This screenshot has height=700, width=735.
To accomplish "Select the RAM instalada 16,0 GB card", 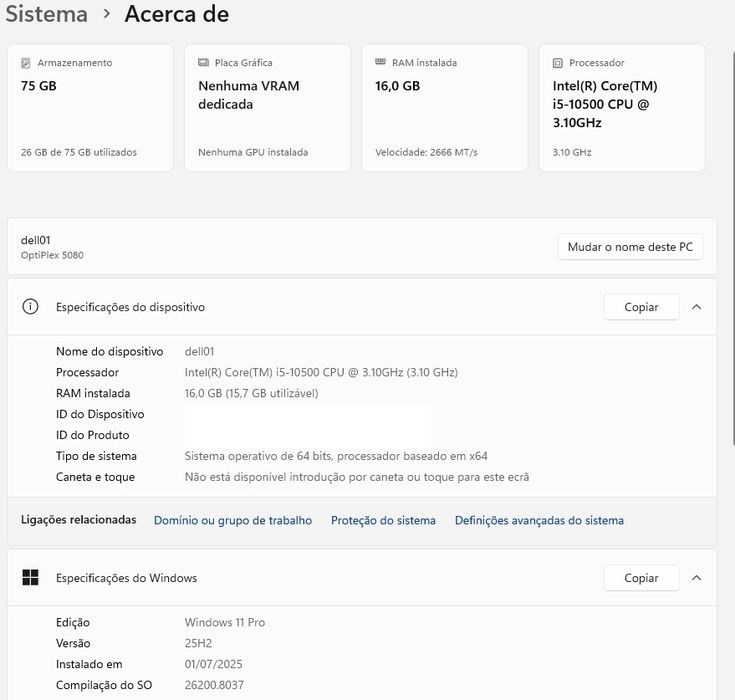I will pos(444,108).
